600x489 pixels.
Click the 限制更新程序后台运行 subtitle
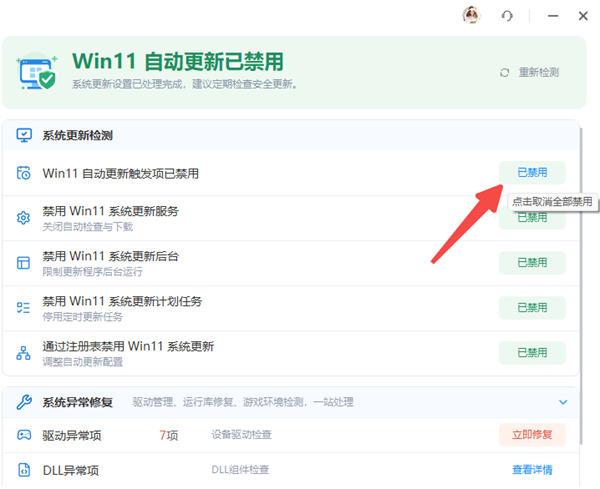tap(93, 272)
